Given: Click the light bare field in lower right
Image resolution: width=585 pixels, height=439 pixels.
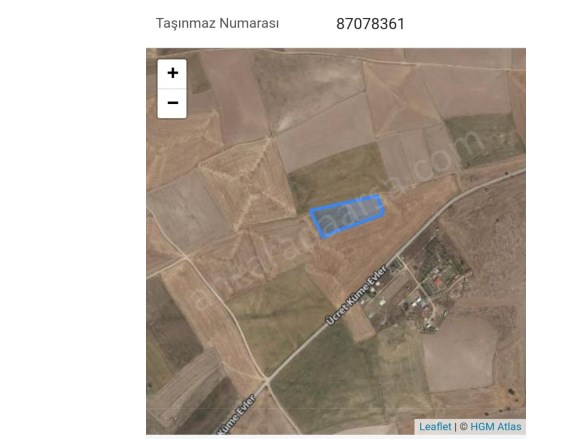Looking at the screenshot, I should (459, 354).
